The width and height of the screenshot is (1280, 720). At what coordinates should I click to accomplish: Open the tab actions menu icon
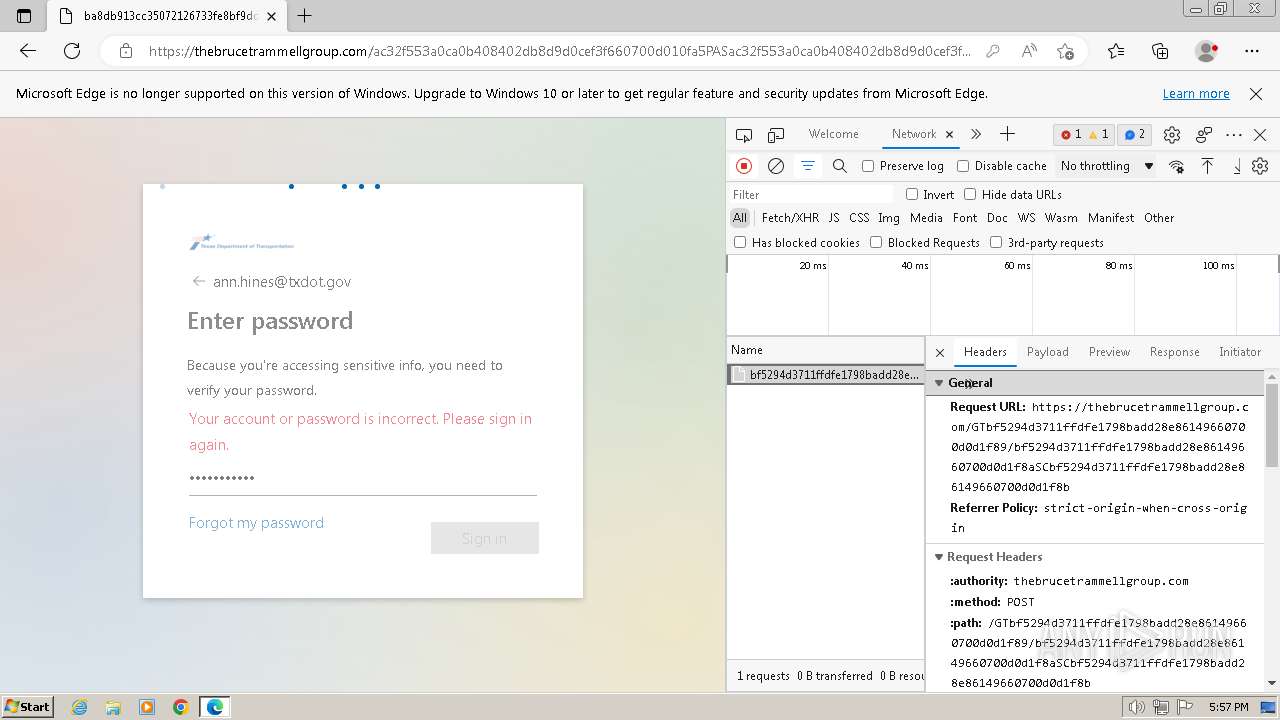(24, 16)
